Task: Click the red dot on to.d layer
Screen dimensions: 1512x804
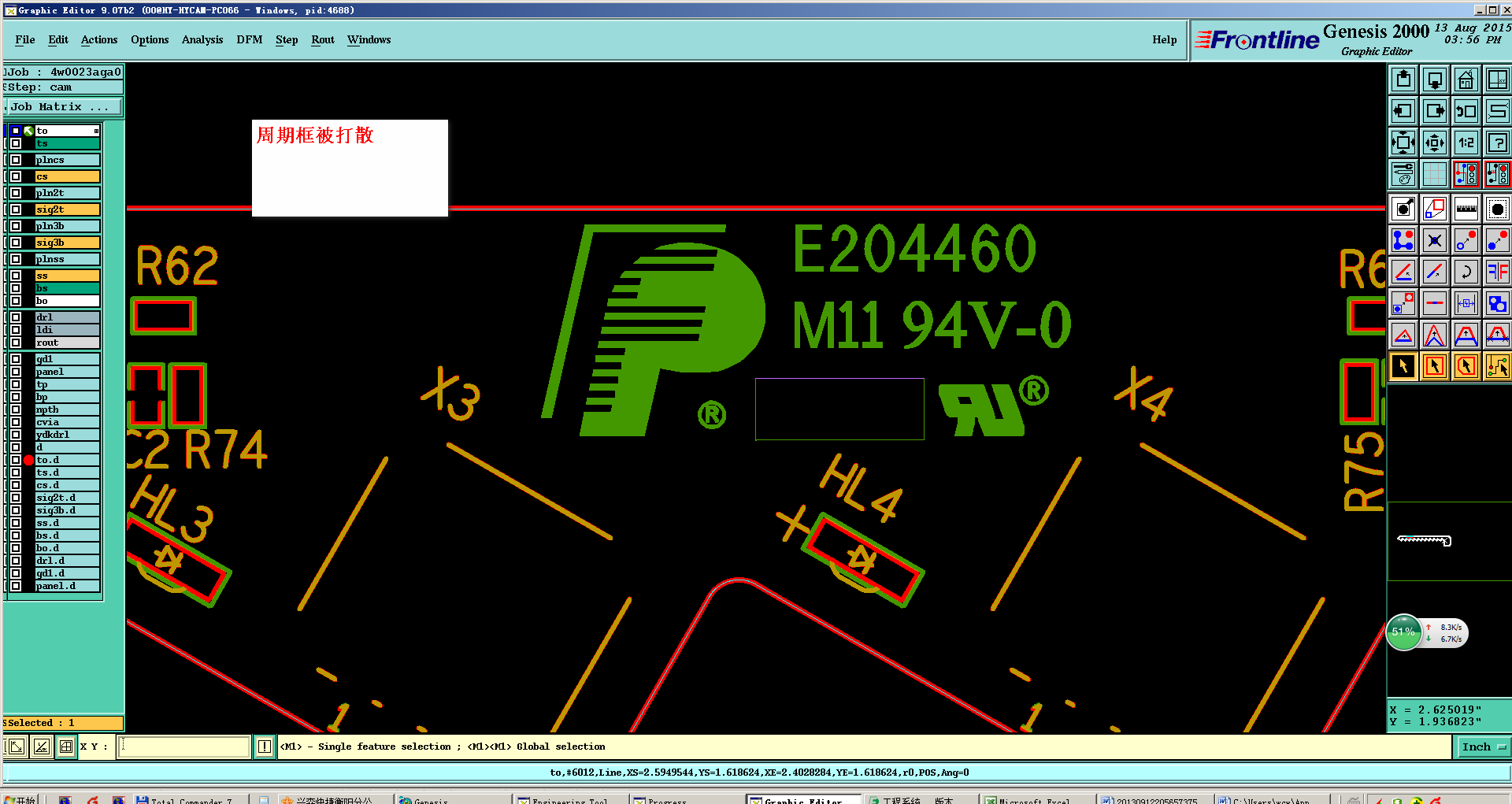Action: click(29, 460)
